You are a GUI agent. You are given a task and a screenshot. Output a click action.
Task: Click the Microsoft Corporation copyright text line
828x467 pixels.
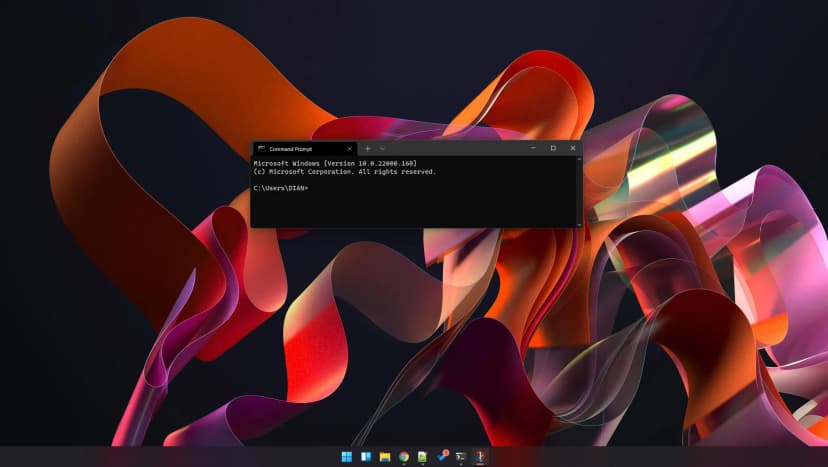(x=344, y=172)
